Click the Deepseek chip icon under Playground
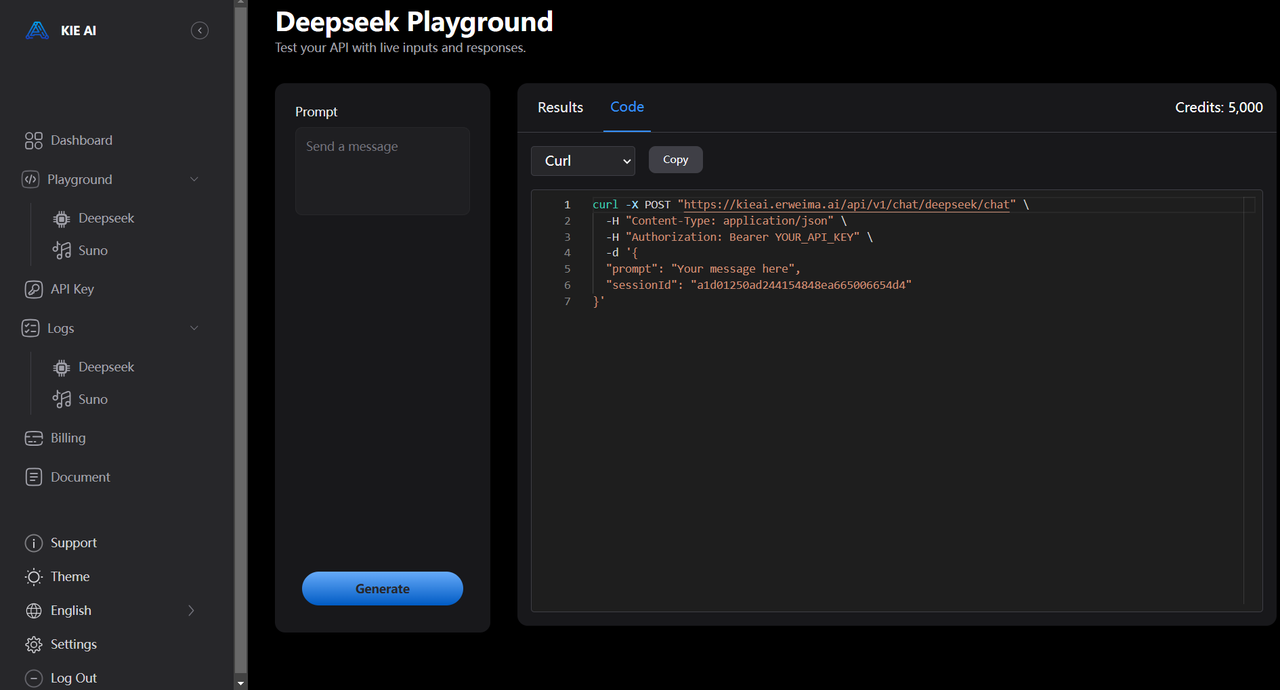Image resolution: width=1280 pixels, height=690 pixels. click(x=61, y=219)
